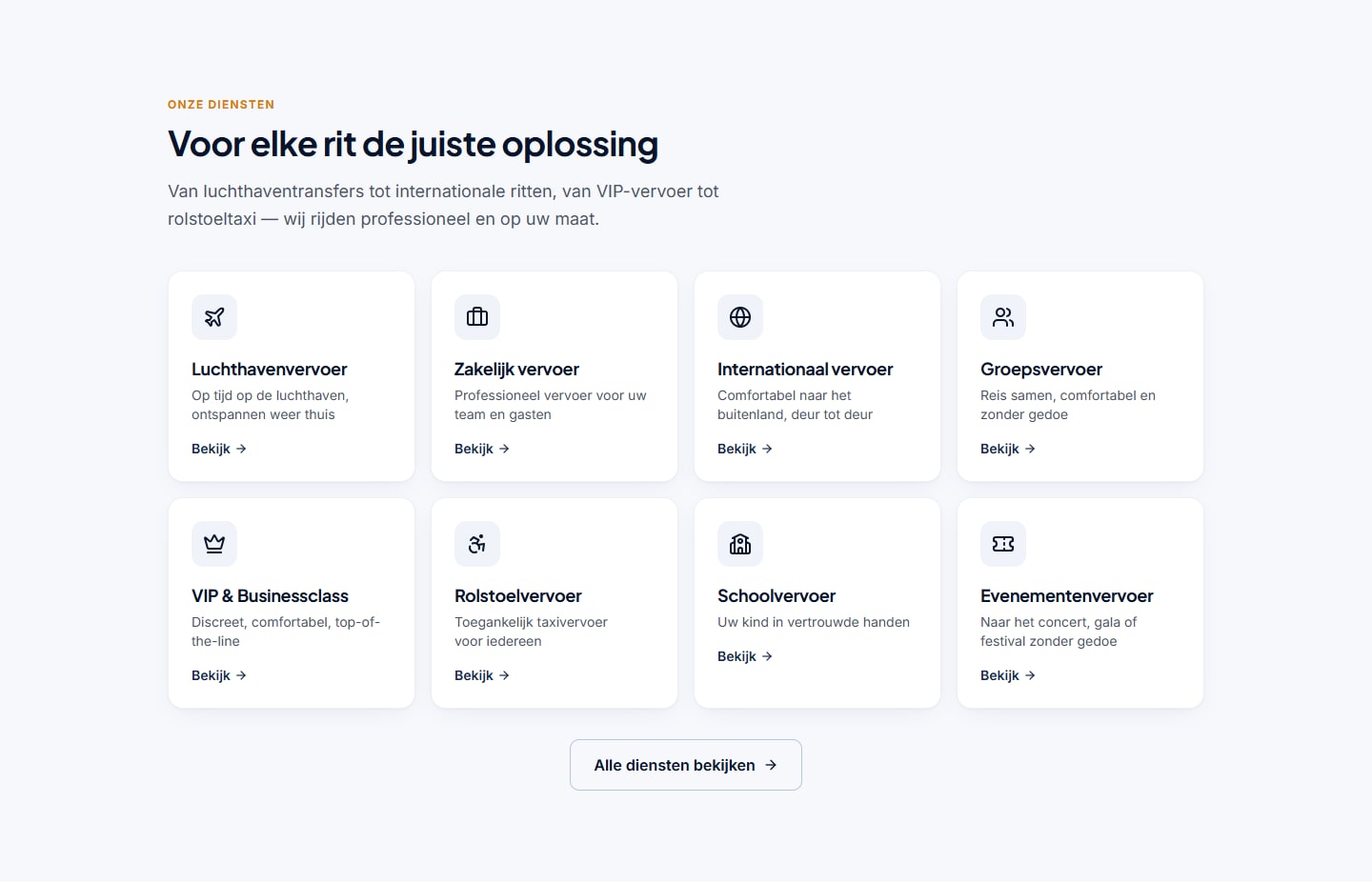
Task: Click the ONZE DIENSTEN section label
Action: point(221,105)
